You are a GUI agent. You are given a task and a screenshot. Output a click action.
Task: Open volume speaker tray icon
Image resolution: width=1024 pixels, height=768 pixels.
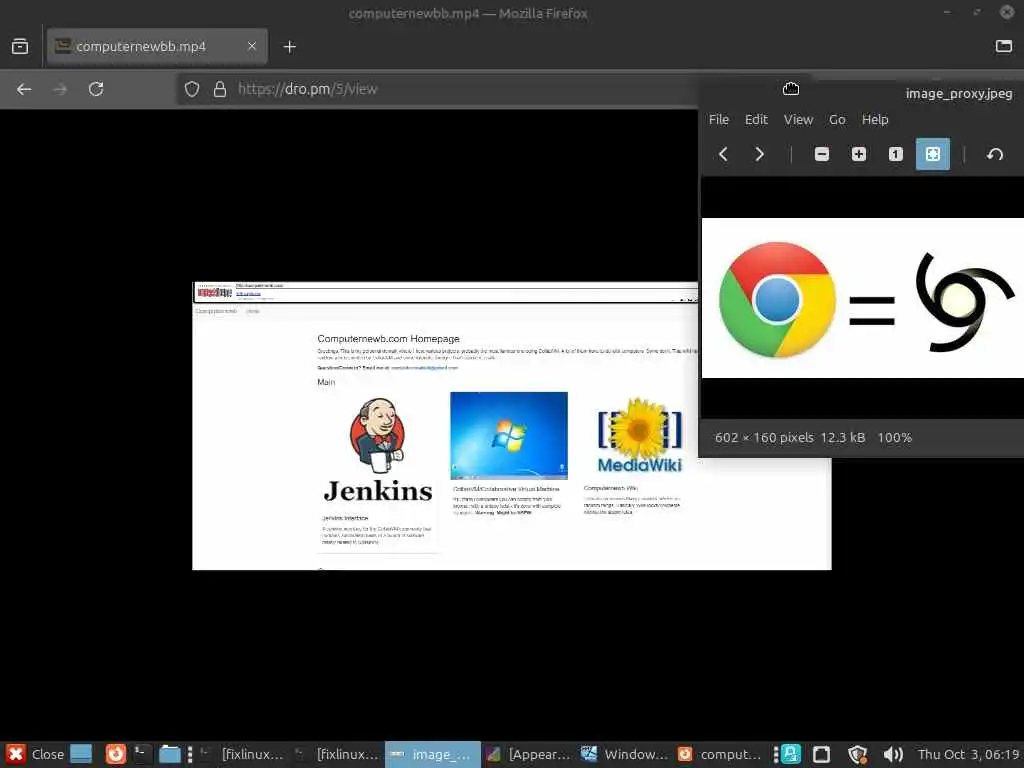[x=893, y=754]
